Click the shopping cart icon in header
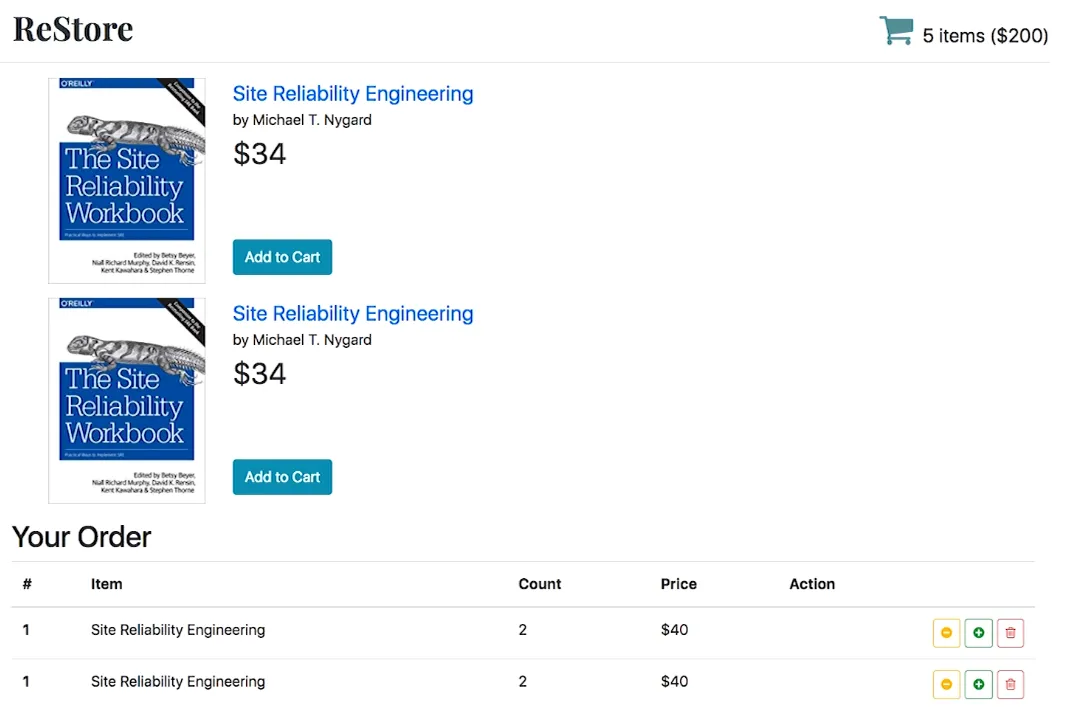The width and height of the screenshot is (1066, 707). pos(895,31)
